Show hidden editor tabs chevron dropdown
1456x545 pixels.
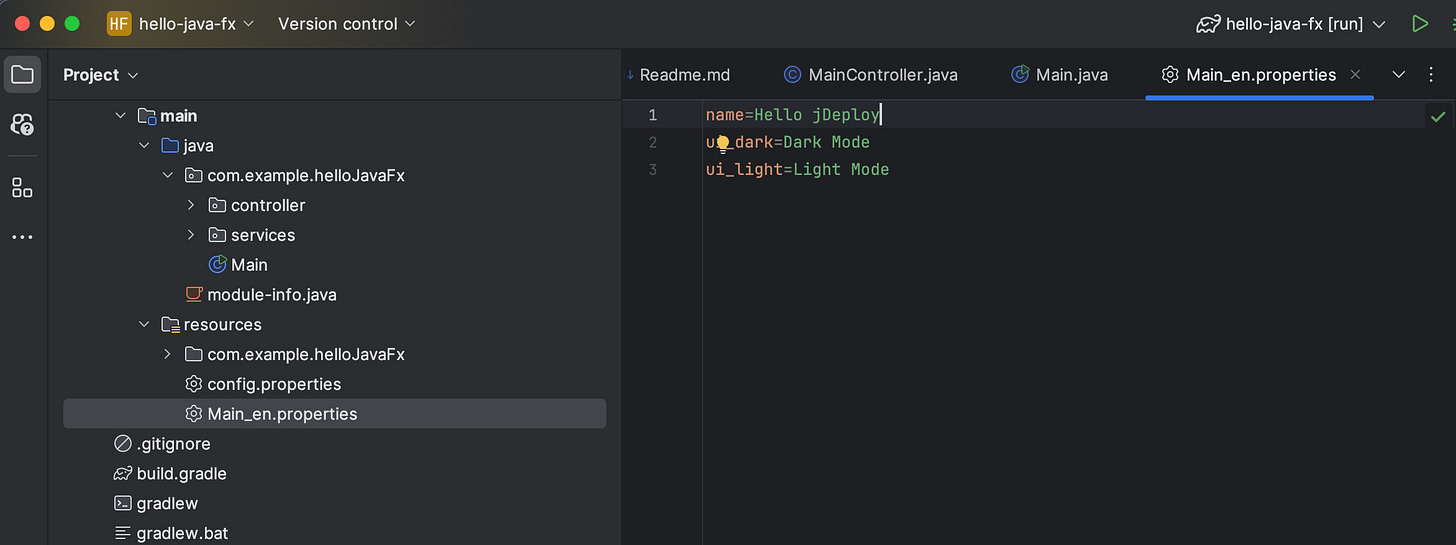click(1399, 75)
